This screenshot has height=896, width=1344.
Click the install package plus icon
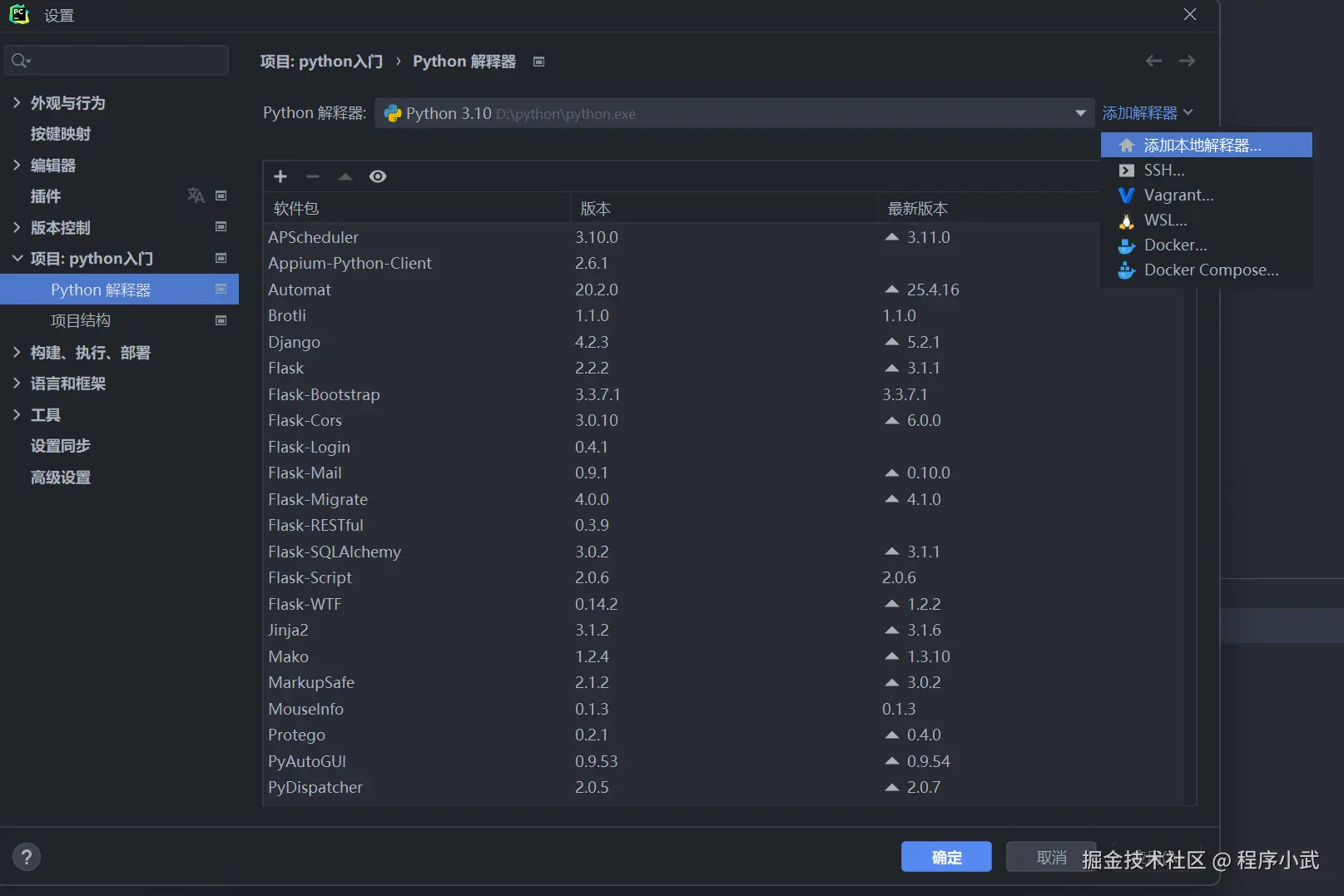280,176
